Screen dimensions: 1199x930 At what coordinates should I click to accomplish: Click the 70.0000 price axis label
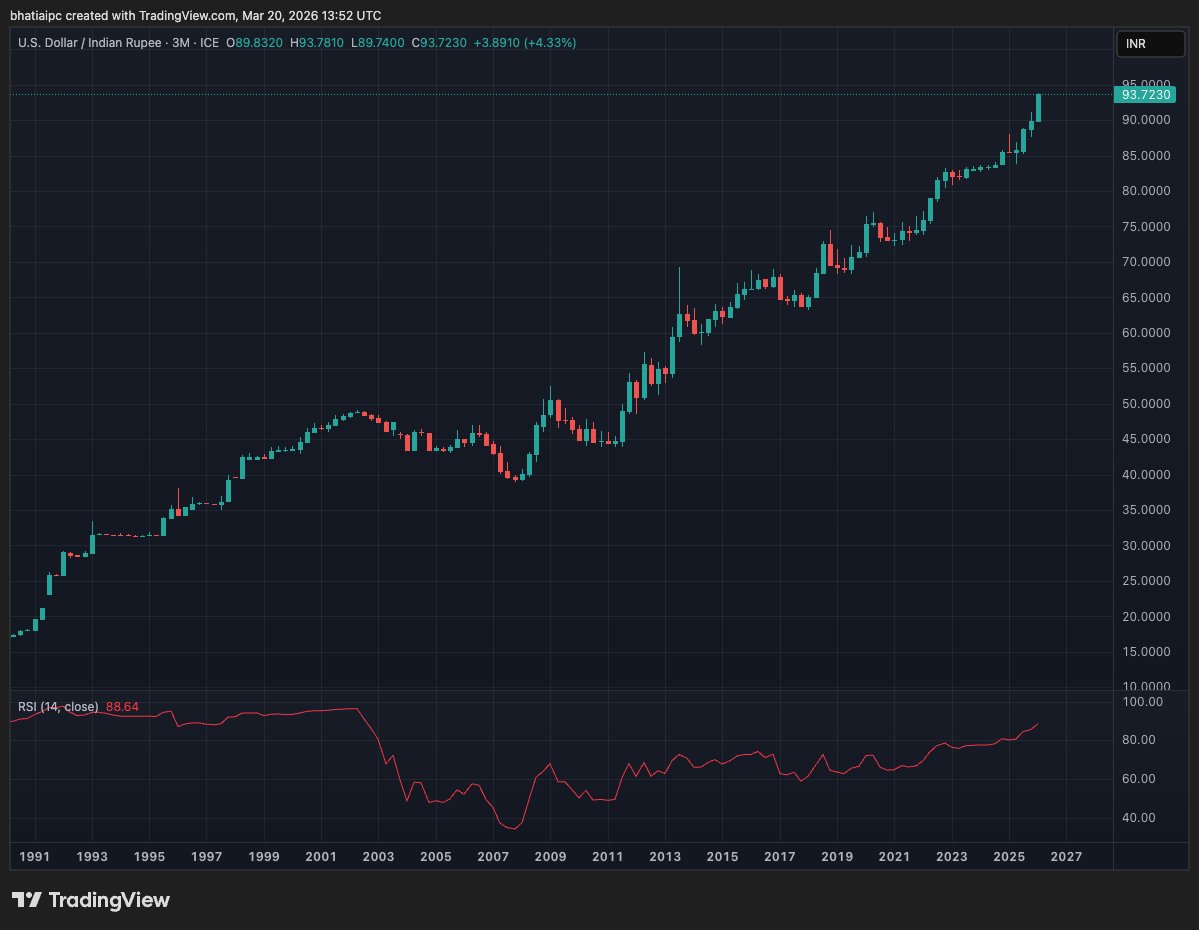point(1146,262)
